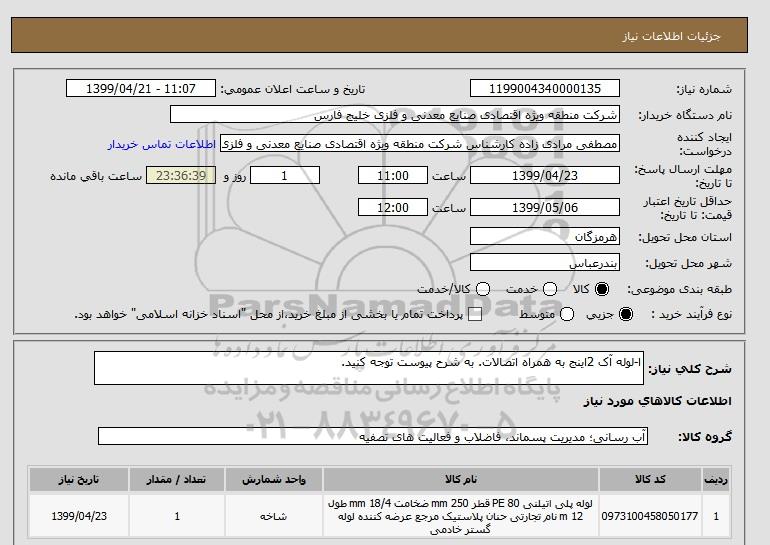Click the ردیف column header
Screen dimensions: 770x545
tap(716, 480)
